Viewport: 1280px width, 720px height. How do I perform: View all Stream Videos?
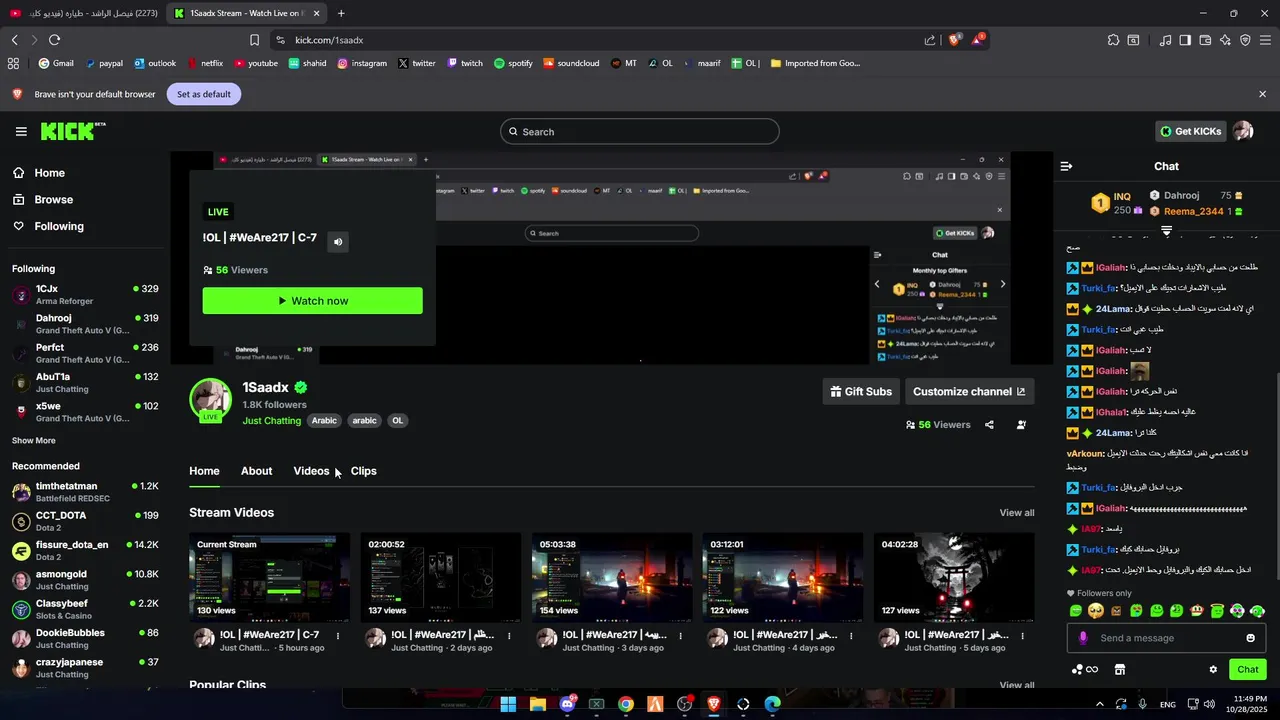tap(1016, 513)
